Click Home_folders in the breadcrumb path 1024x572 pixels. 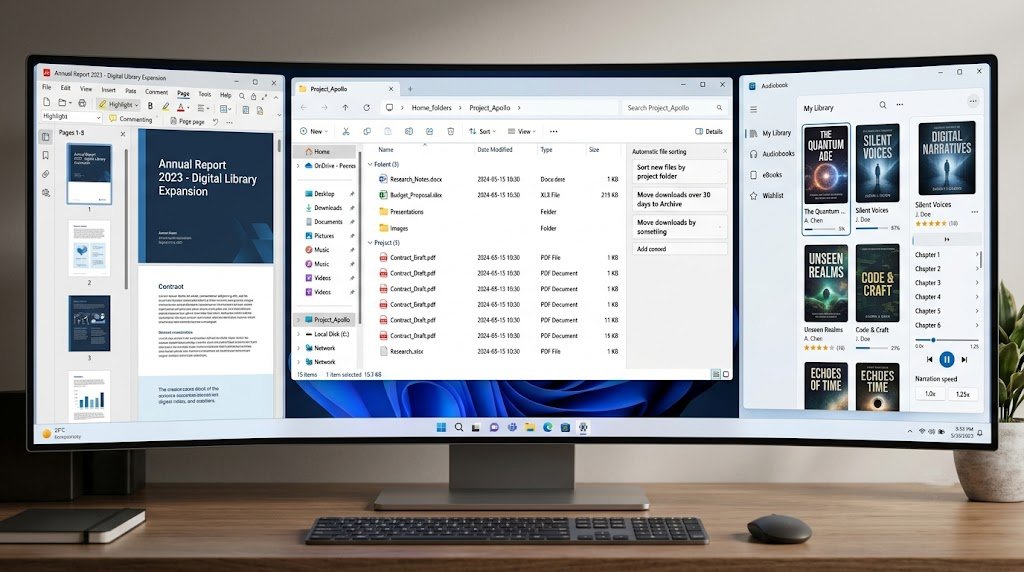pyautogui.click(x=431, y=108)
